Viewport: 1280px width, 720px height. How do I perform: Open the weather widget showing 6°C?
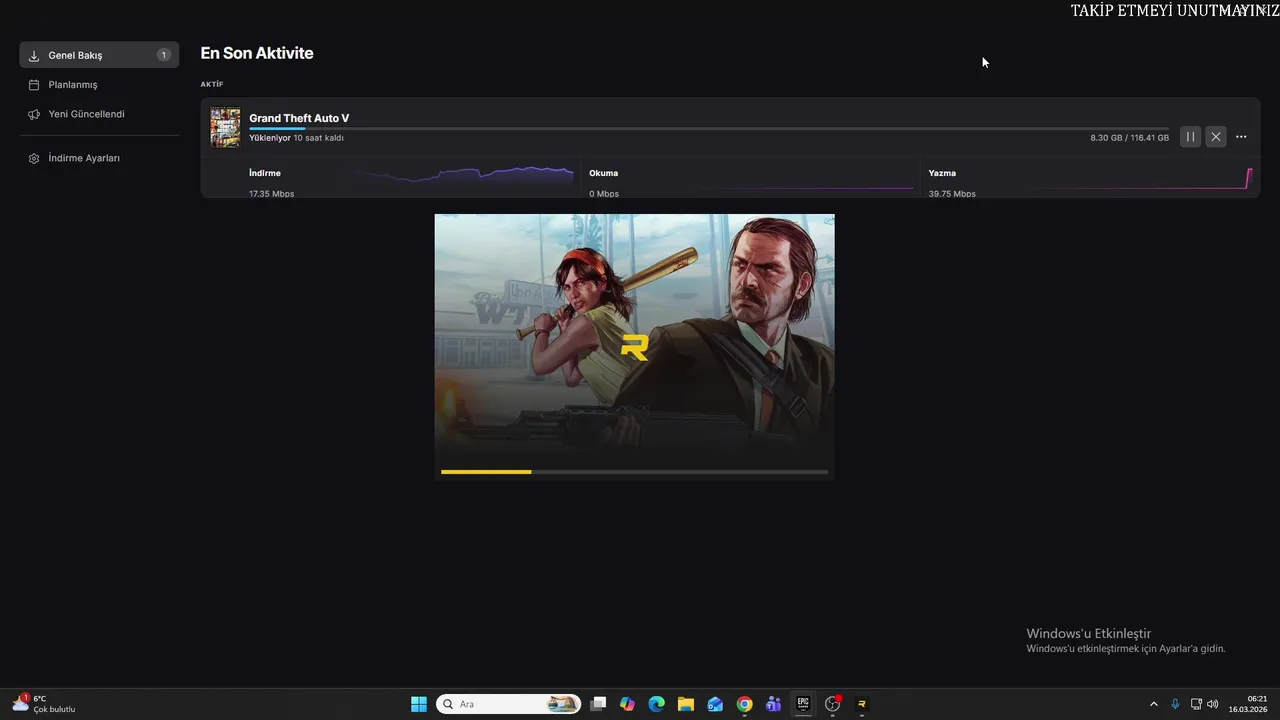click(44, 704)
